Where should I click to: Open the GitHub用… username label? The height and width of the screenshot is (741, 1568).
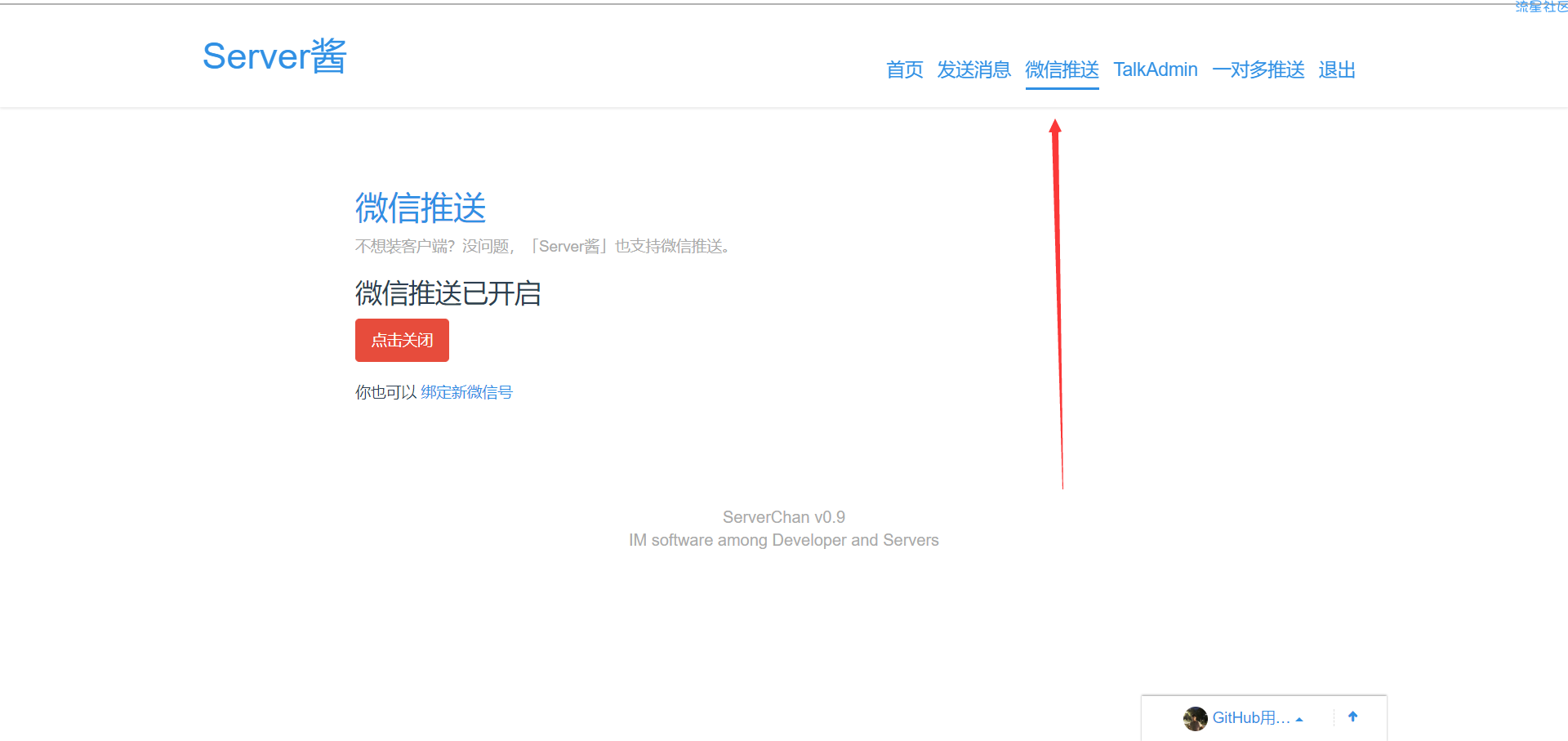[1250, 718]
